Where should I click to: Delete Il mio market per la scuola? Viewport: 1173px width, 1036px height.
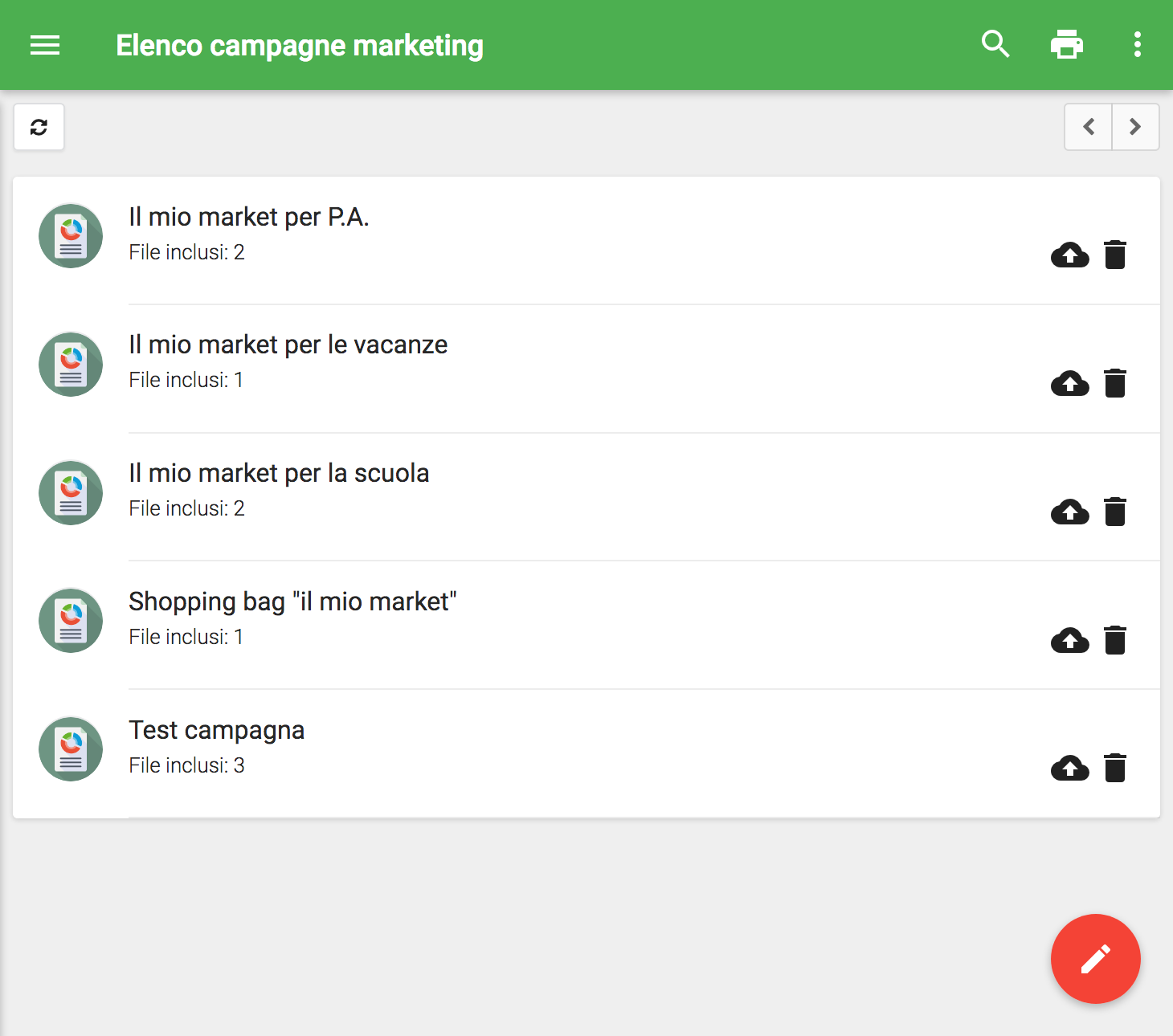[x=1115, y=512]
